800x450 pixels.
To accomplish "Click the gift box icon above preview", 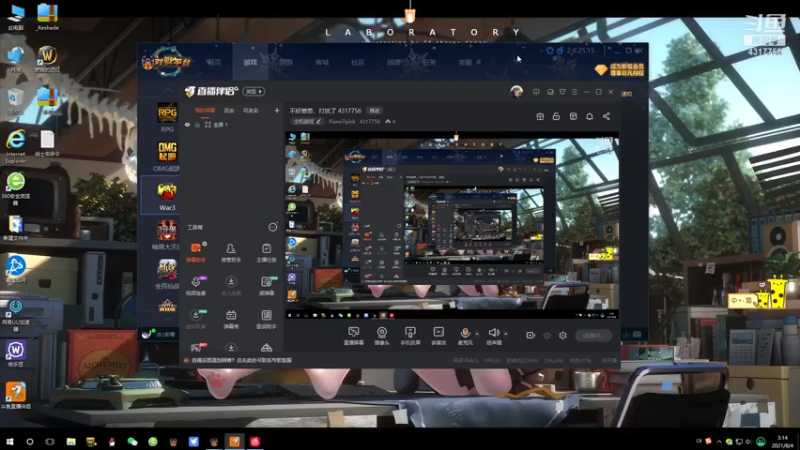I will [x=540, y=116].
